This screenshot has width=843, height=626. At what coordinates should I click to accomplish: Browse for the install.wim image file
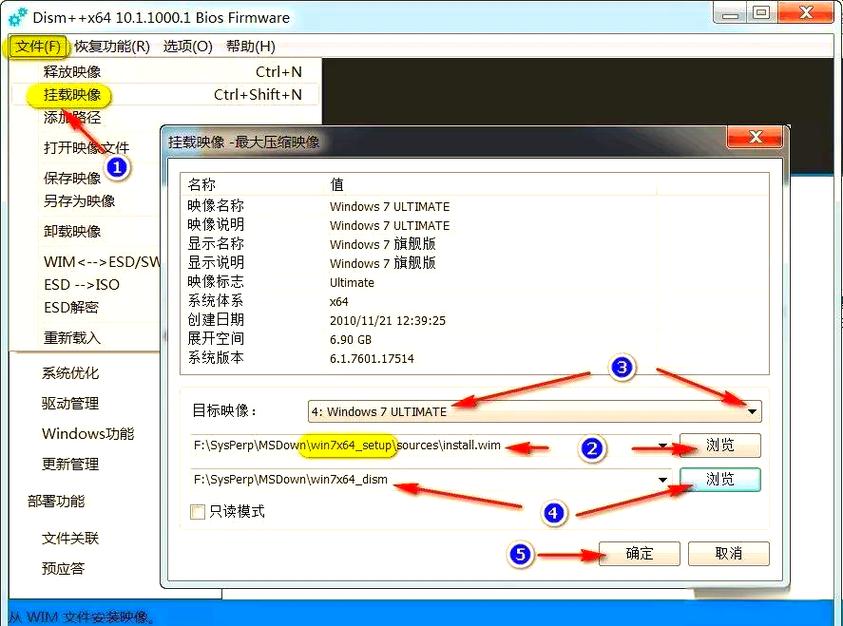coord(720,445)
